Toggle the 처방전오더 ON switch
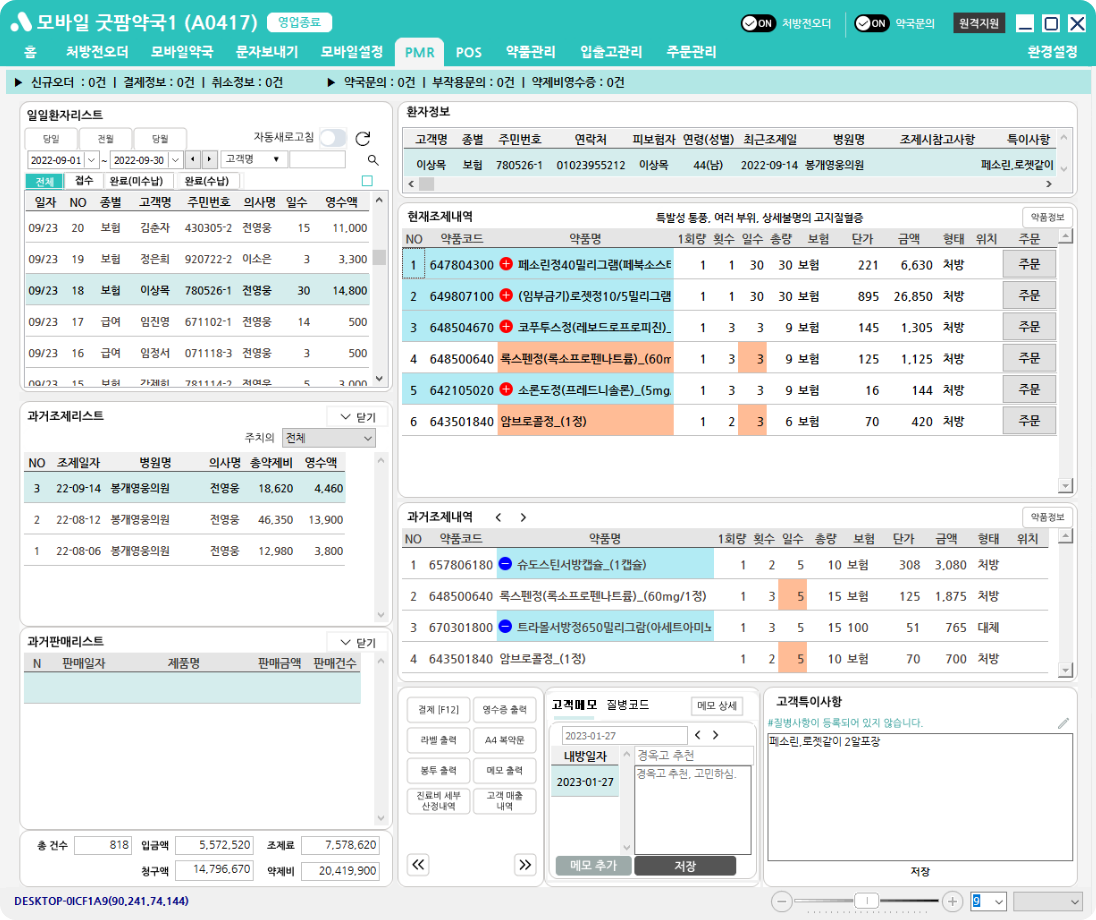Image resolution: width=1096 pixels, height=920 pixels. [x=758, y=24]
